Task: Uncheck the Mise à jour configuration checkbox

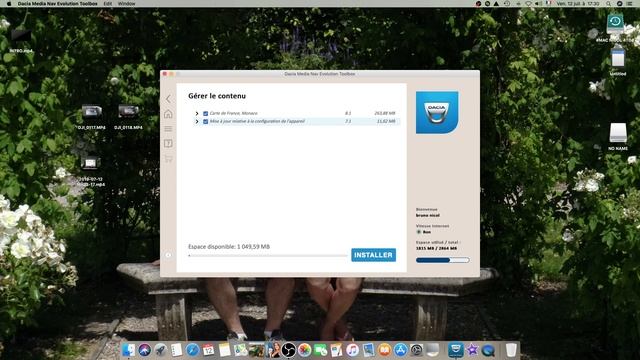Action: pos(206,122)
